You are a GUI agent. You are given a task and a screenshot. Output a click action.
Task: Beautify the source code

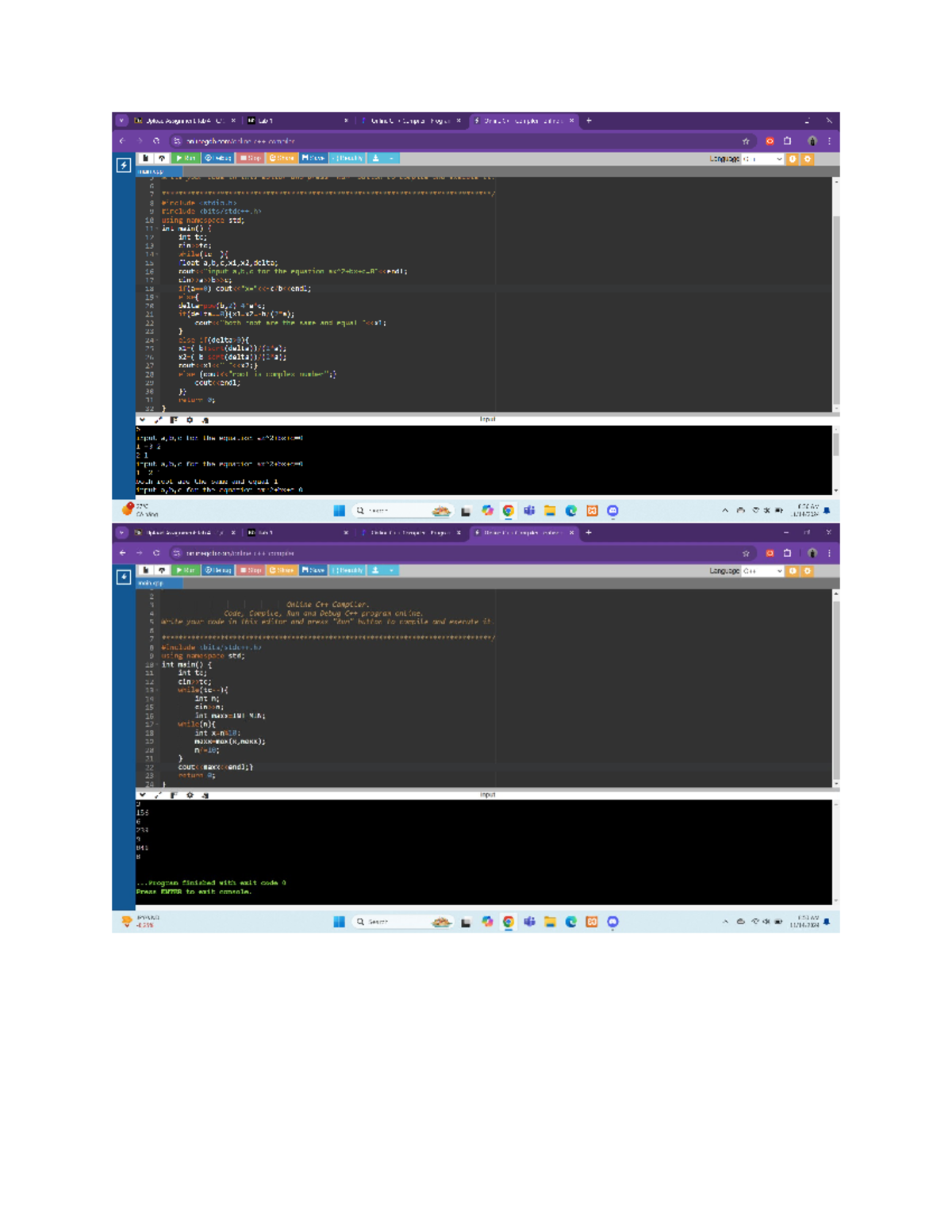347,158
